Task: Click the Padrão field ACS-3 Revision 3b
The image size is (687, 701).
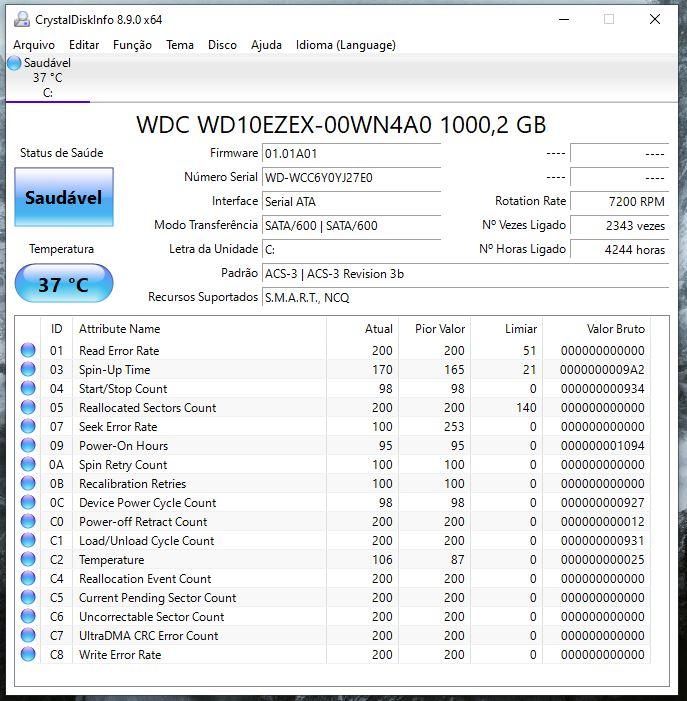Action: tap(465, 274)
